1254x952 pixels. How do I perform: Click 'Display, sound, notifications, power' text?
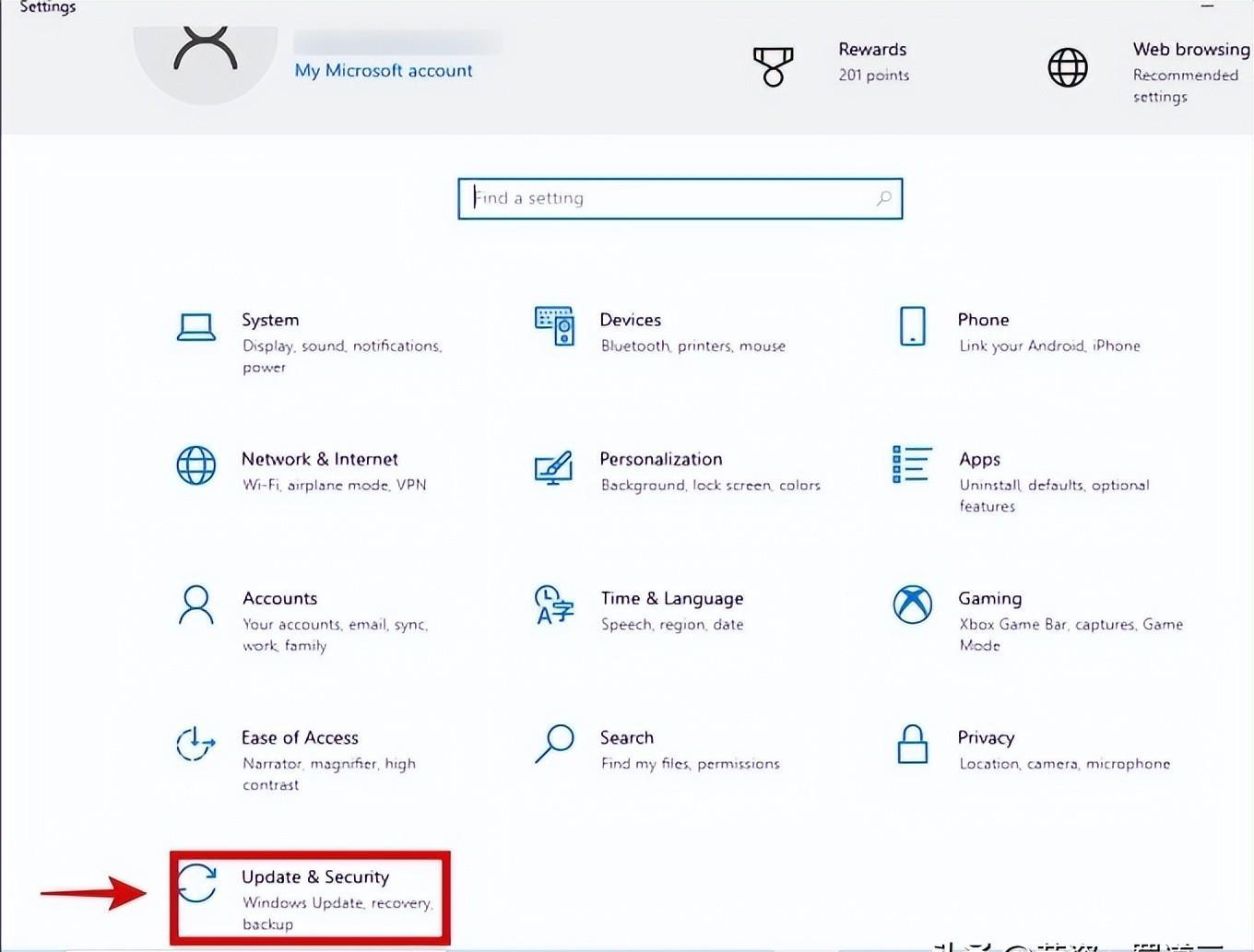(342, 357)
